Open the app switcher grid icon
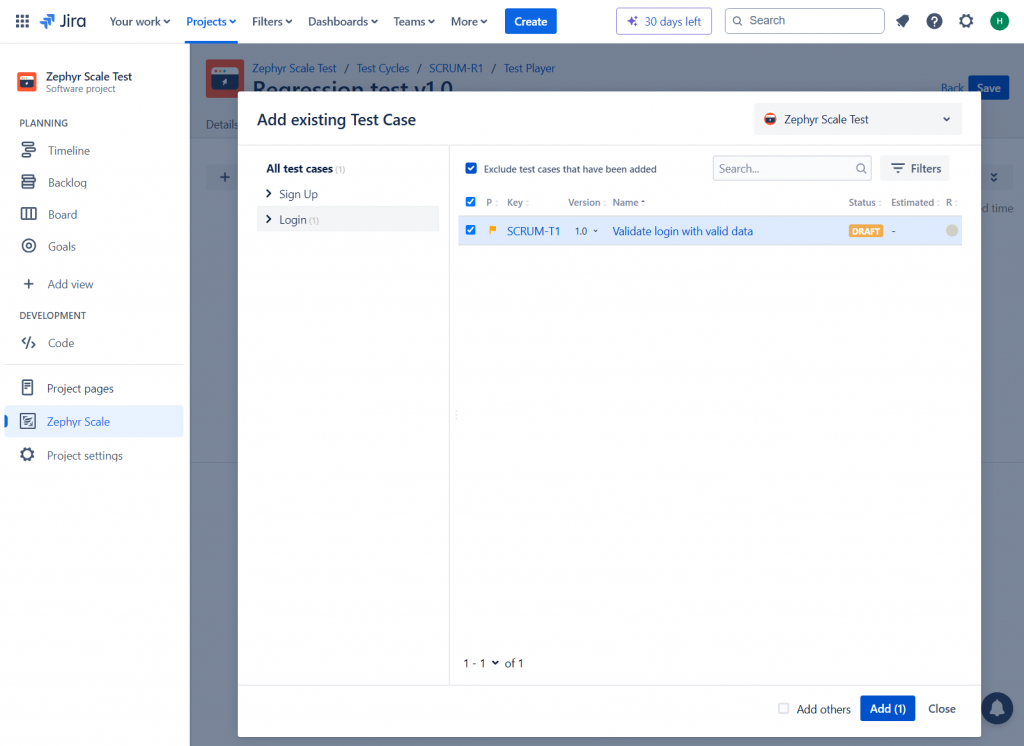Viewport: 1024px width, 746px height. pos(22,21)
